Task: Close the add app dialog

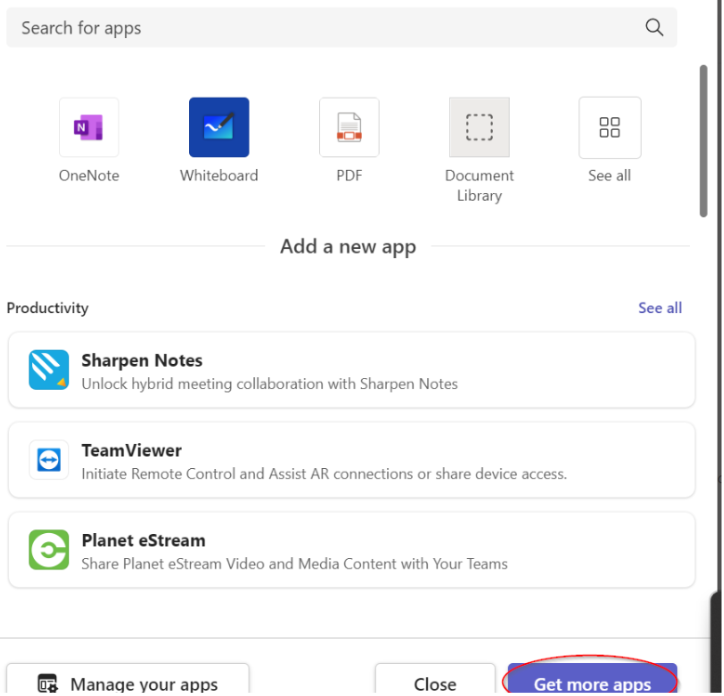Action: pyautogui.click(x=435, y=679)
